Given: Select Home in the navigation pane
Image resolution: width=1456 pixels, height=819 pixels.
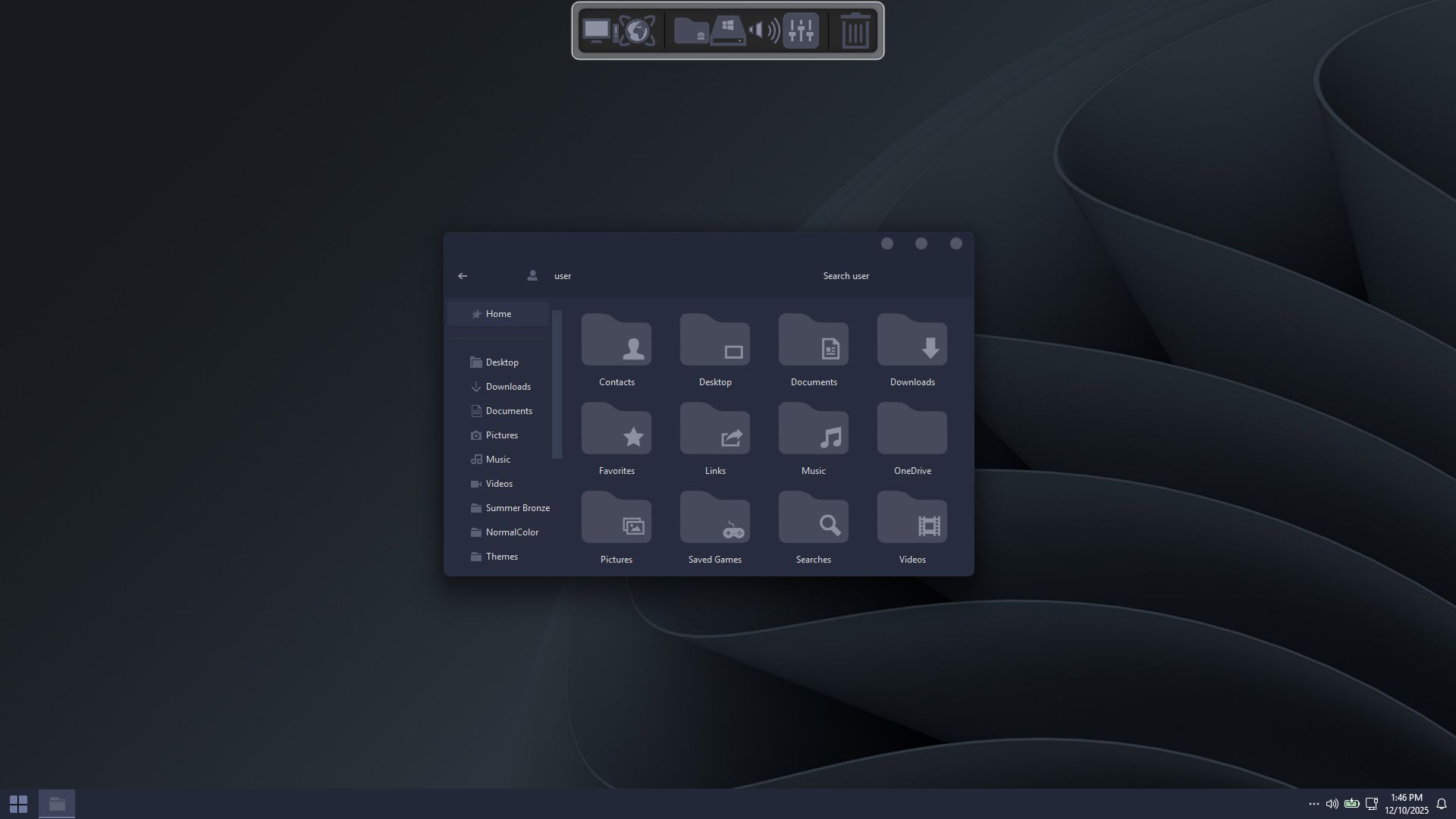Looking at the screenshot, I should (498, 314).
